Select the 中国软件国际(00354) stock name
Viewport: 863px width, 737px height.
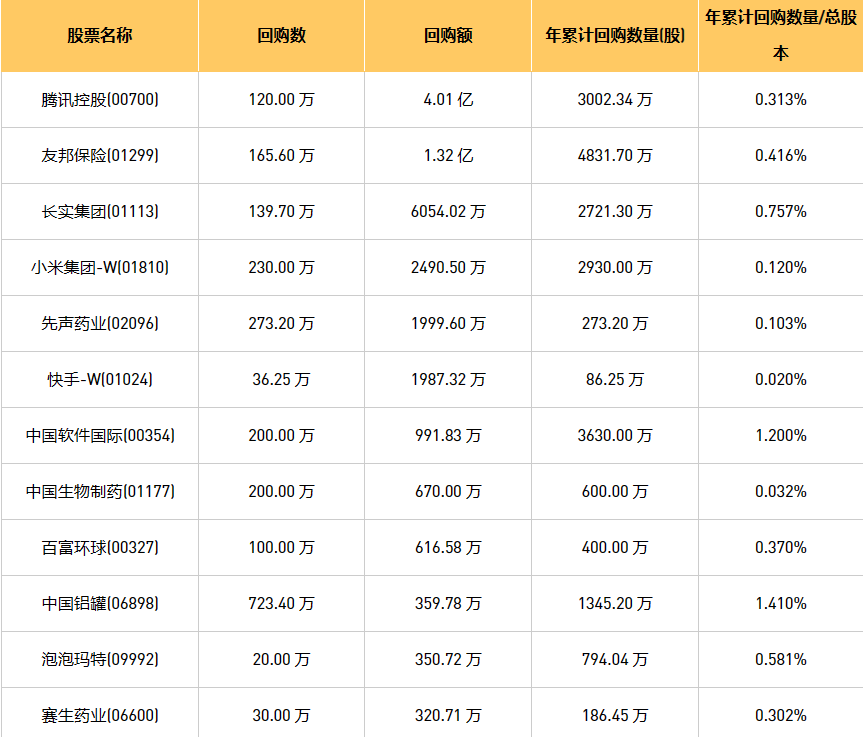100,436
